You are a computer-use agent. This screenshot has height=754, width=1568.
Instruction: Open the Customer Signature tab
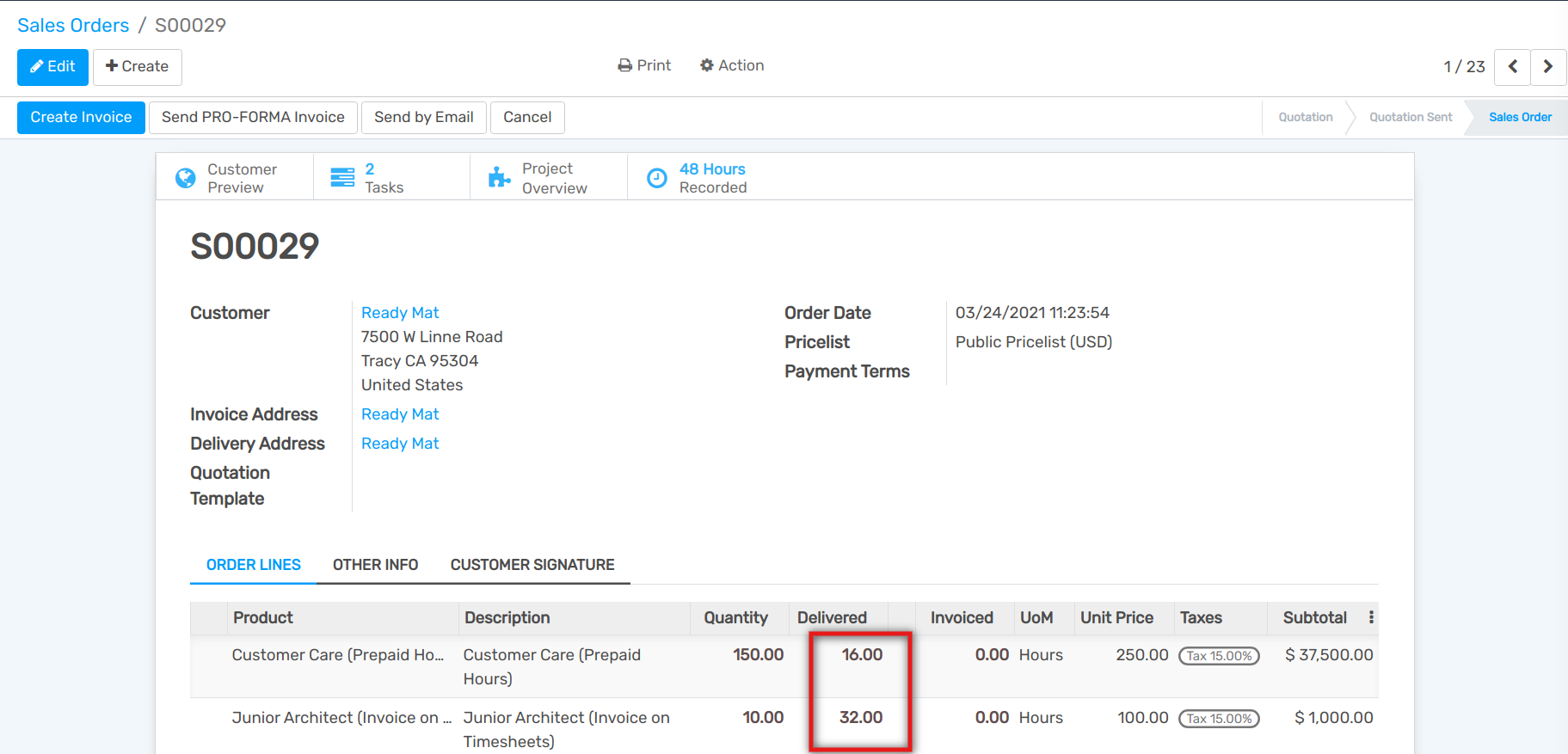[532, 565]
